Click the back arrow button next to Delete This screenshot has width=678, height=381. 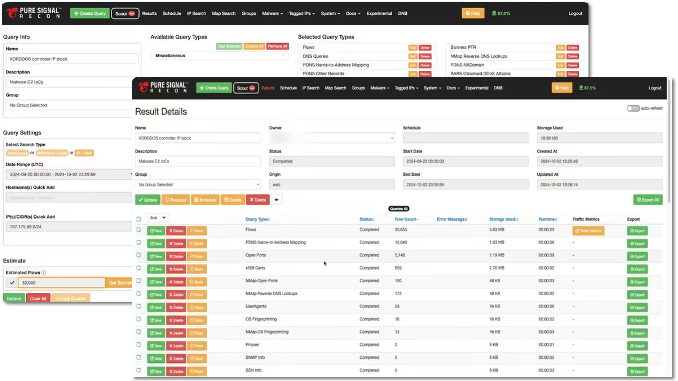click(277, 200)
